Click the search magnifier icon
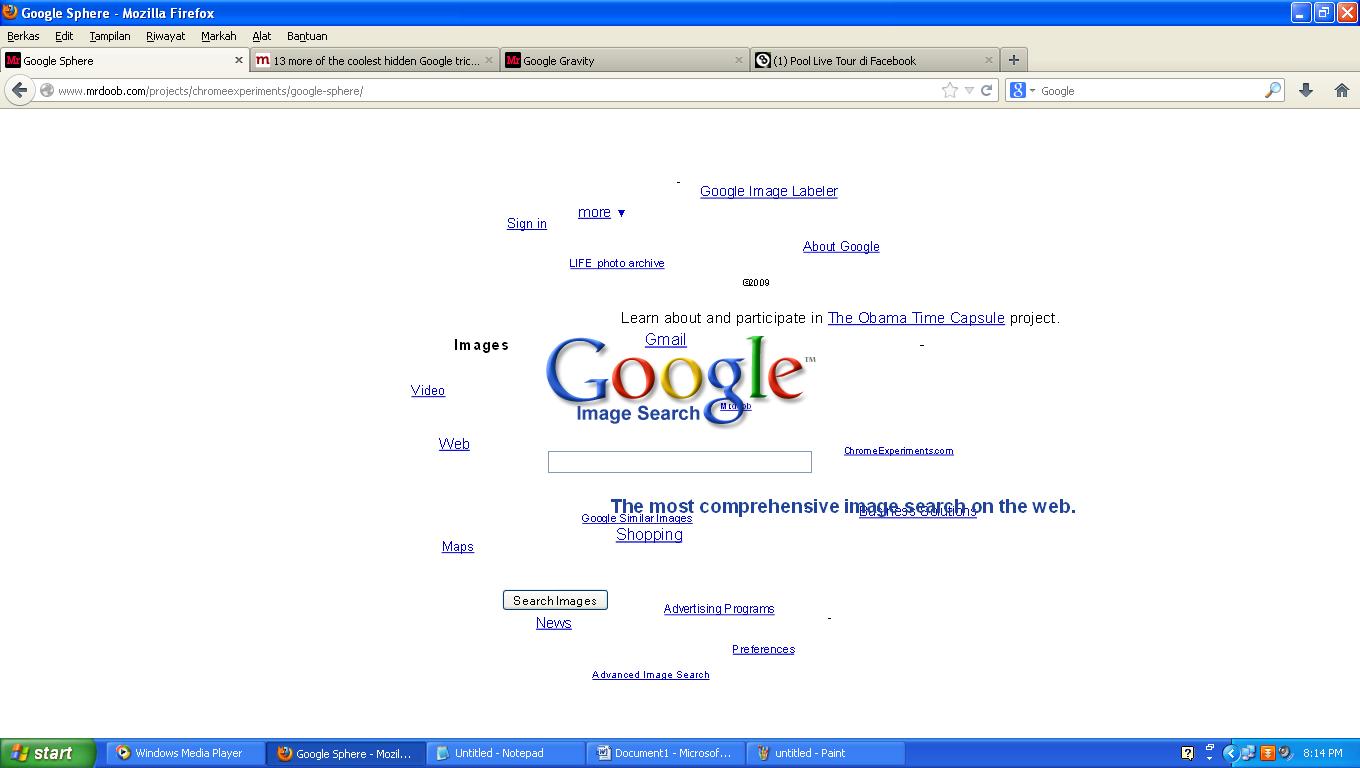1360x768 pixels. (x=1273, y=90)
